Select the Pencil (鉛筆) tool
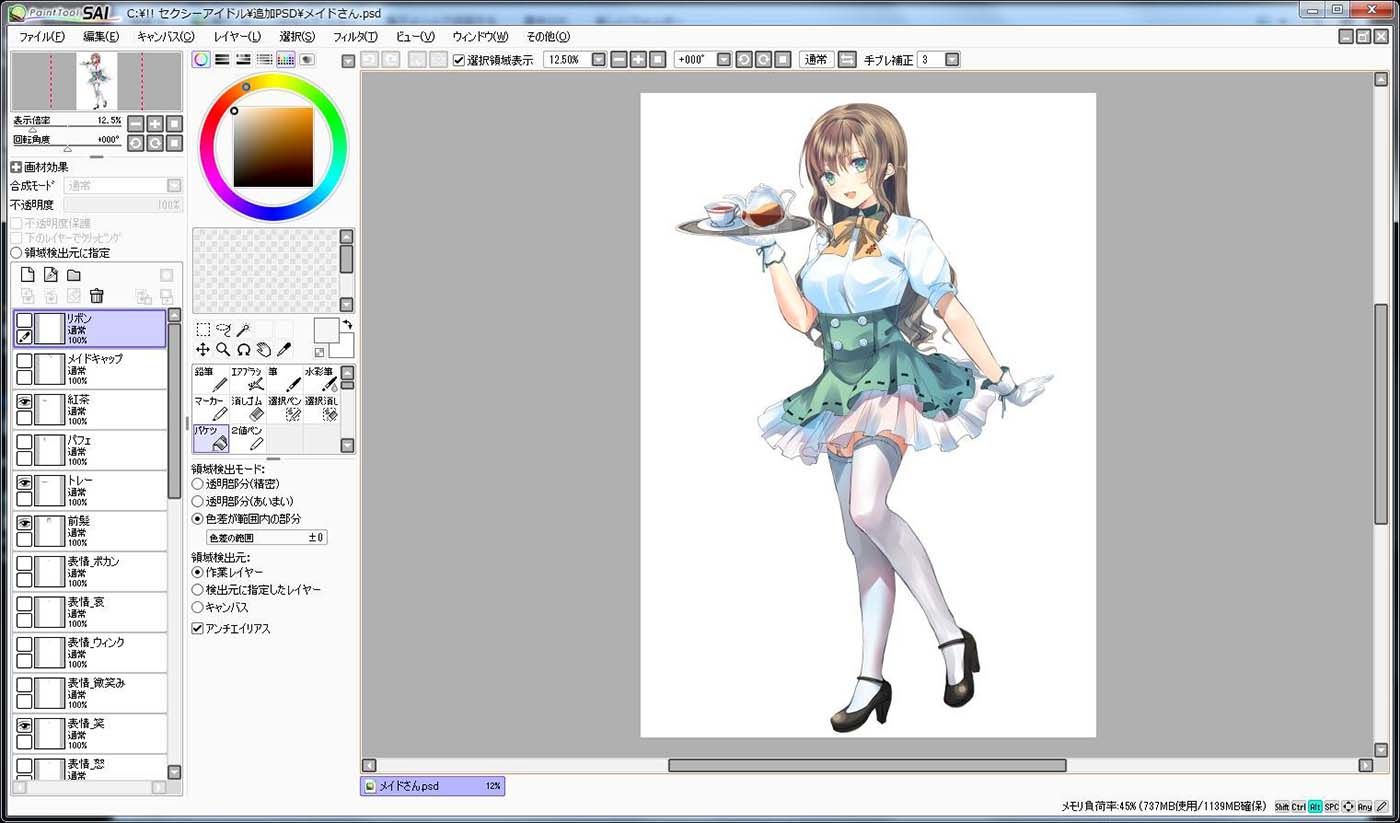 pyautogui.click(x=210, y=379)
